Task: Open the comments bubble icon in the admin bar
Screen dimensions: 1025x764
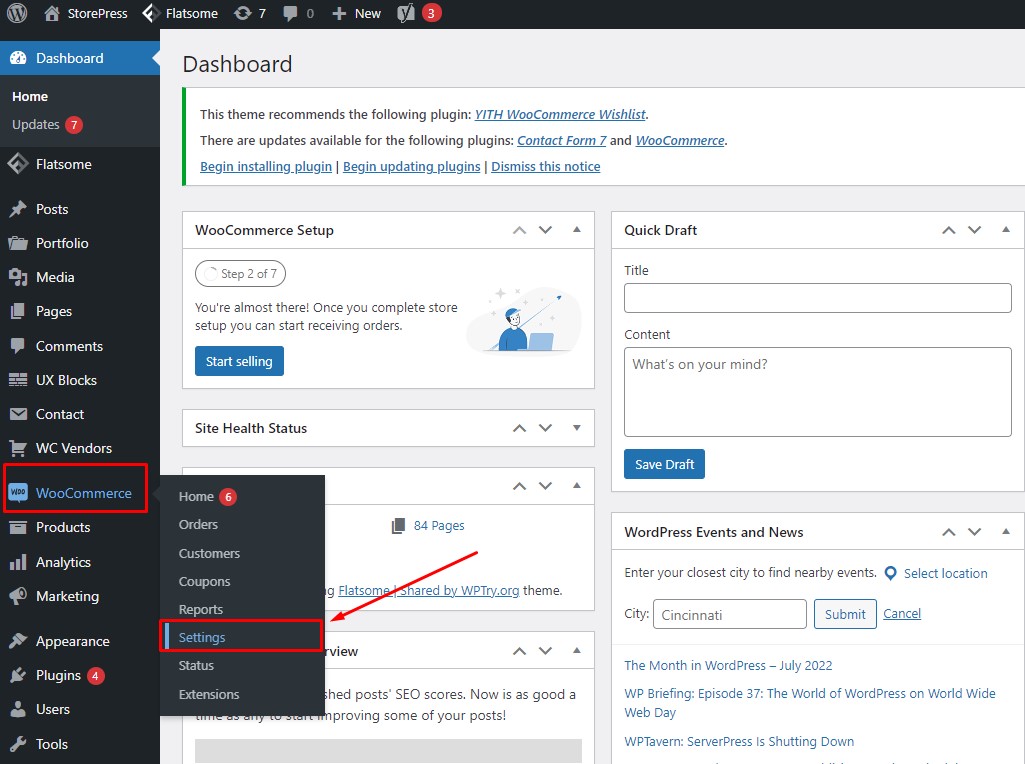Action: click(x=290, y=13)
